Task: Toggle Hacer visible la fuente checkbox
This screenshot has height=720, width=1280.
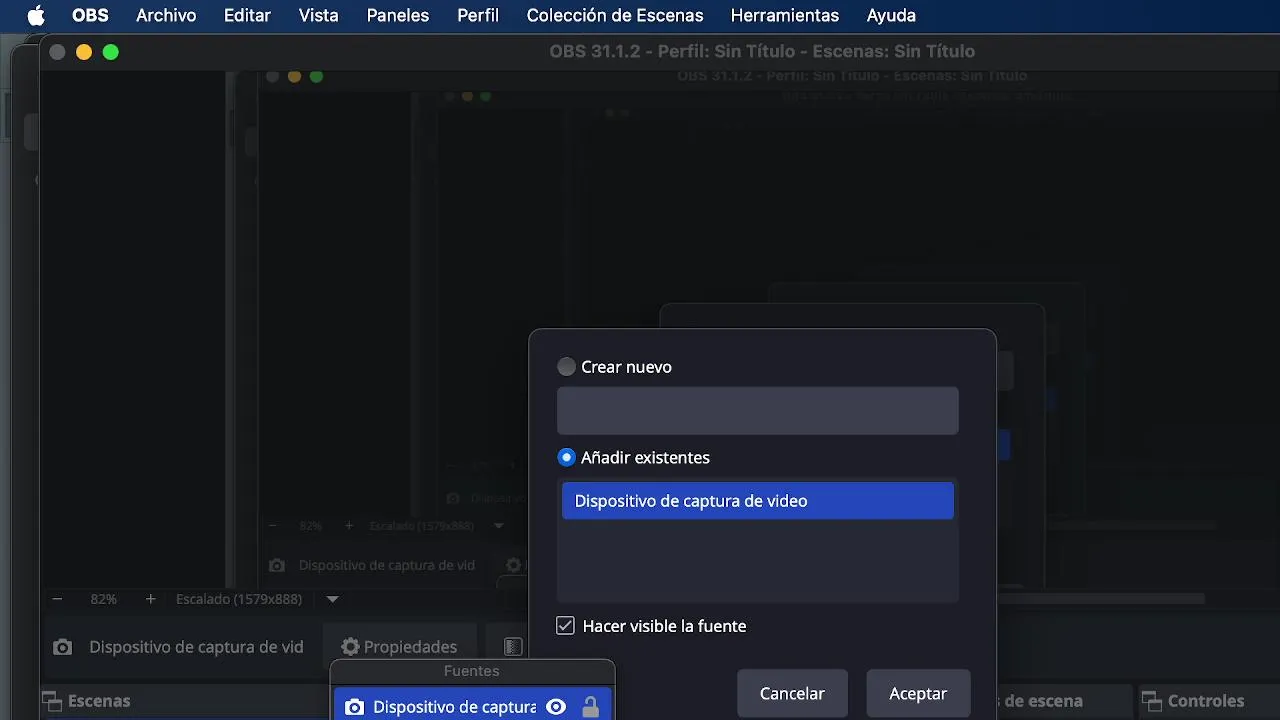Action: click(x=566, y=626)
